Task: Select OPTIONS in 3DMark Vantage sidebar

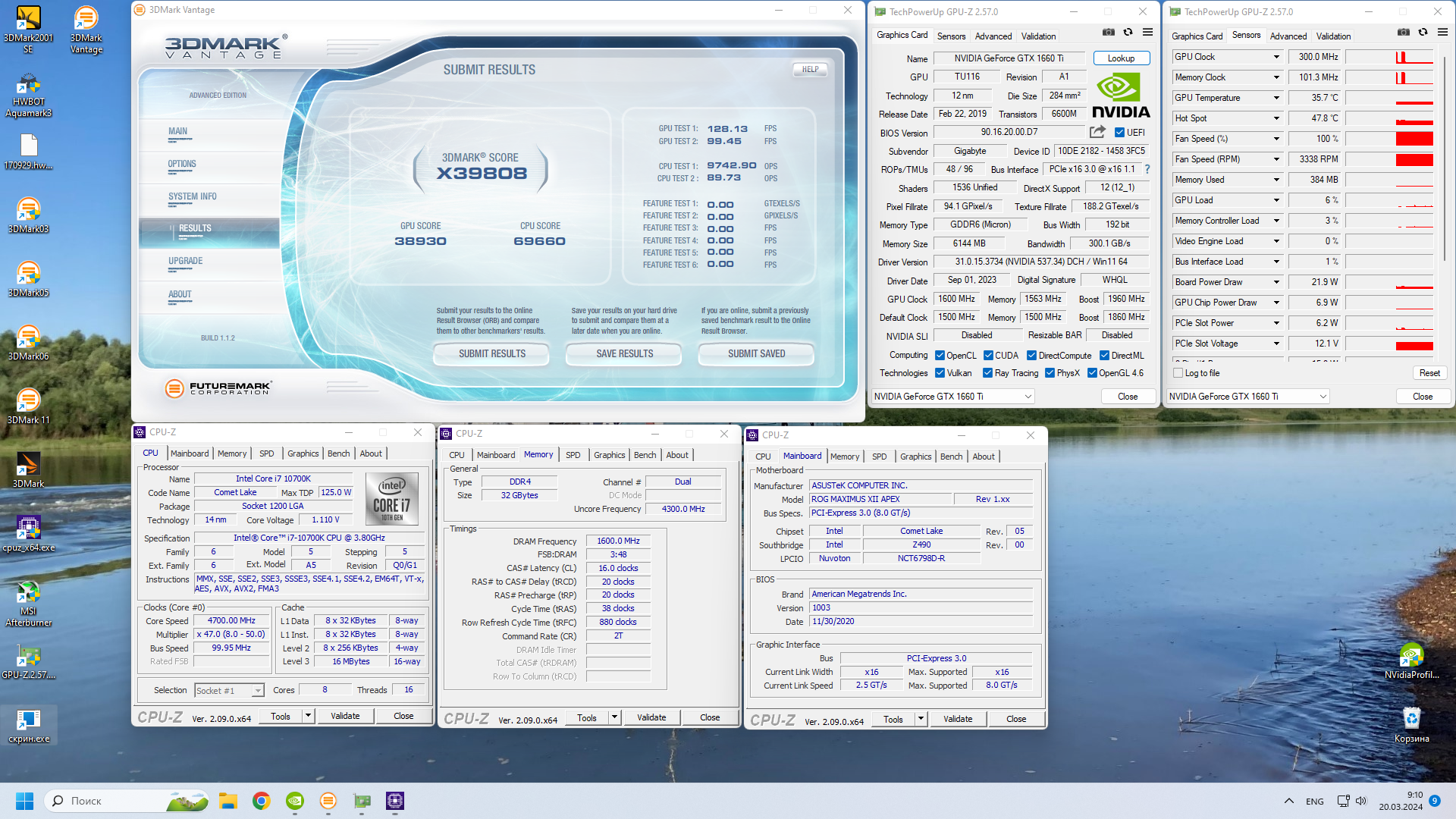Action: 182,164
